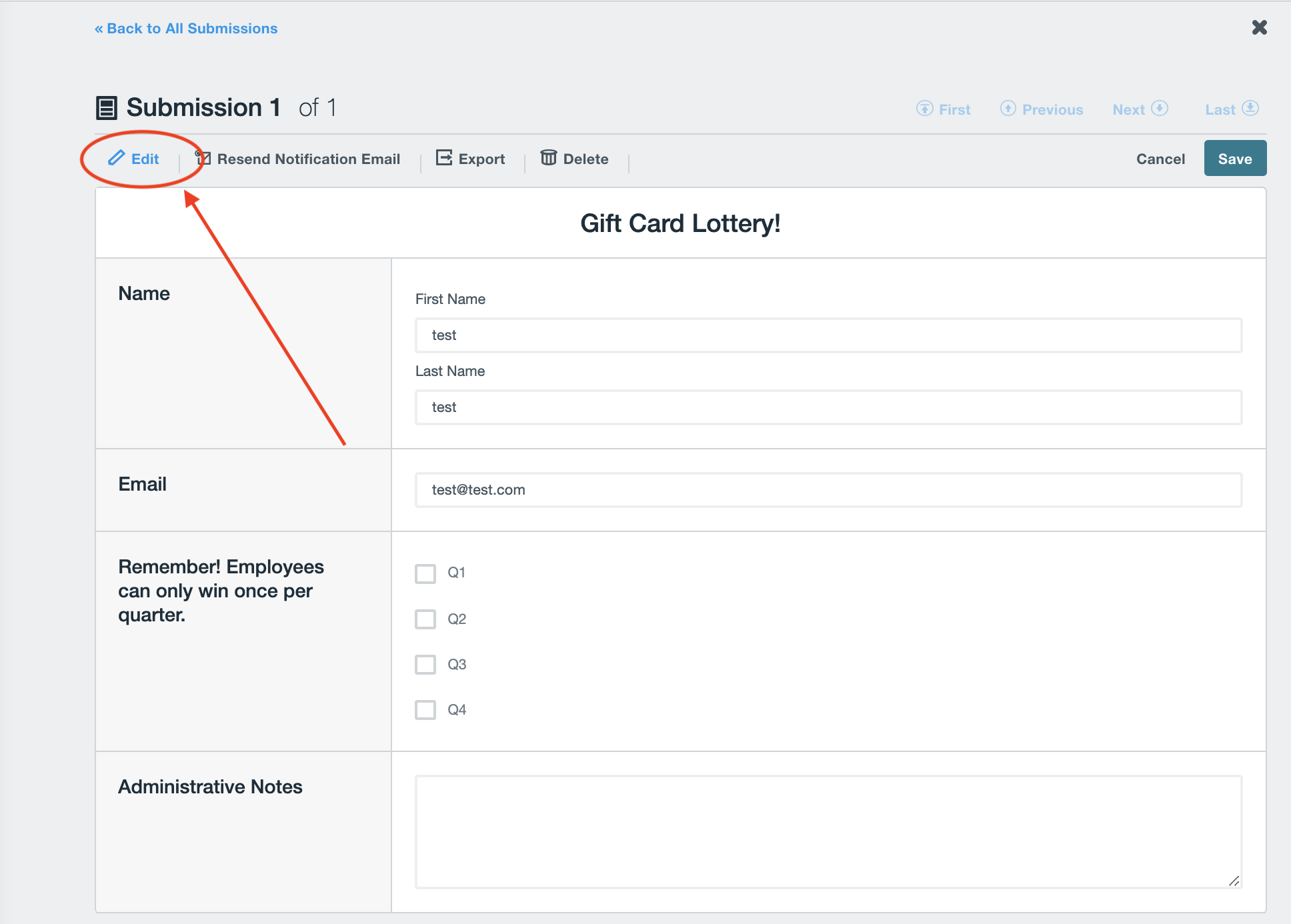Click Cancel to discard changes
Viewport: 1291px width, 924px height.
click(1160, 159)
